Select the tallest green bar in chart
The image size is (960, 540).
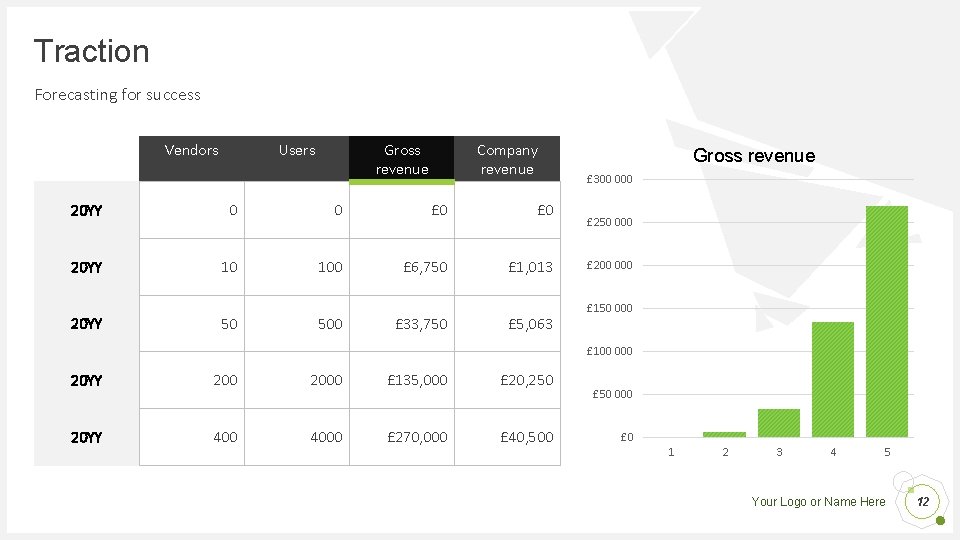click(887, 321)
